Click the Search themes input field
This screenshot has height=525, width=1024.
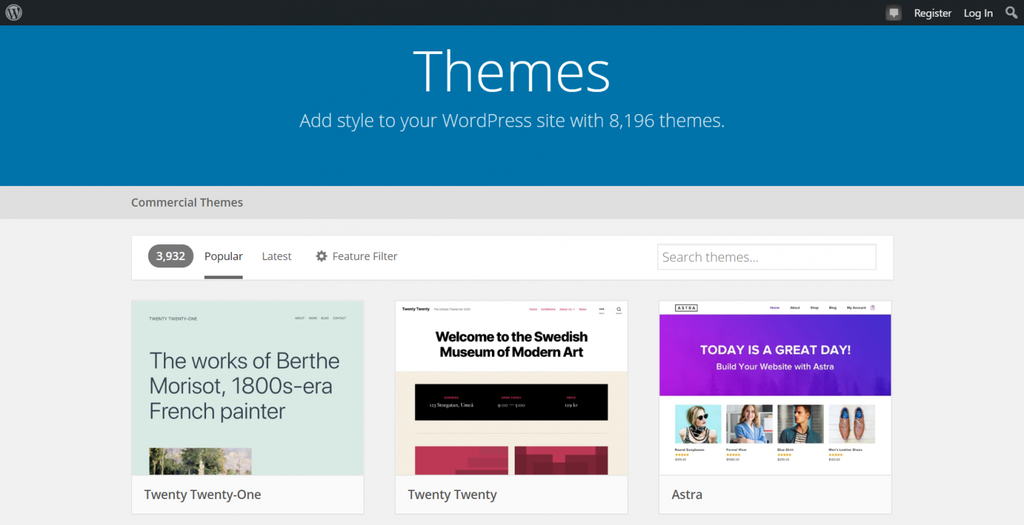point(767,257)
